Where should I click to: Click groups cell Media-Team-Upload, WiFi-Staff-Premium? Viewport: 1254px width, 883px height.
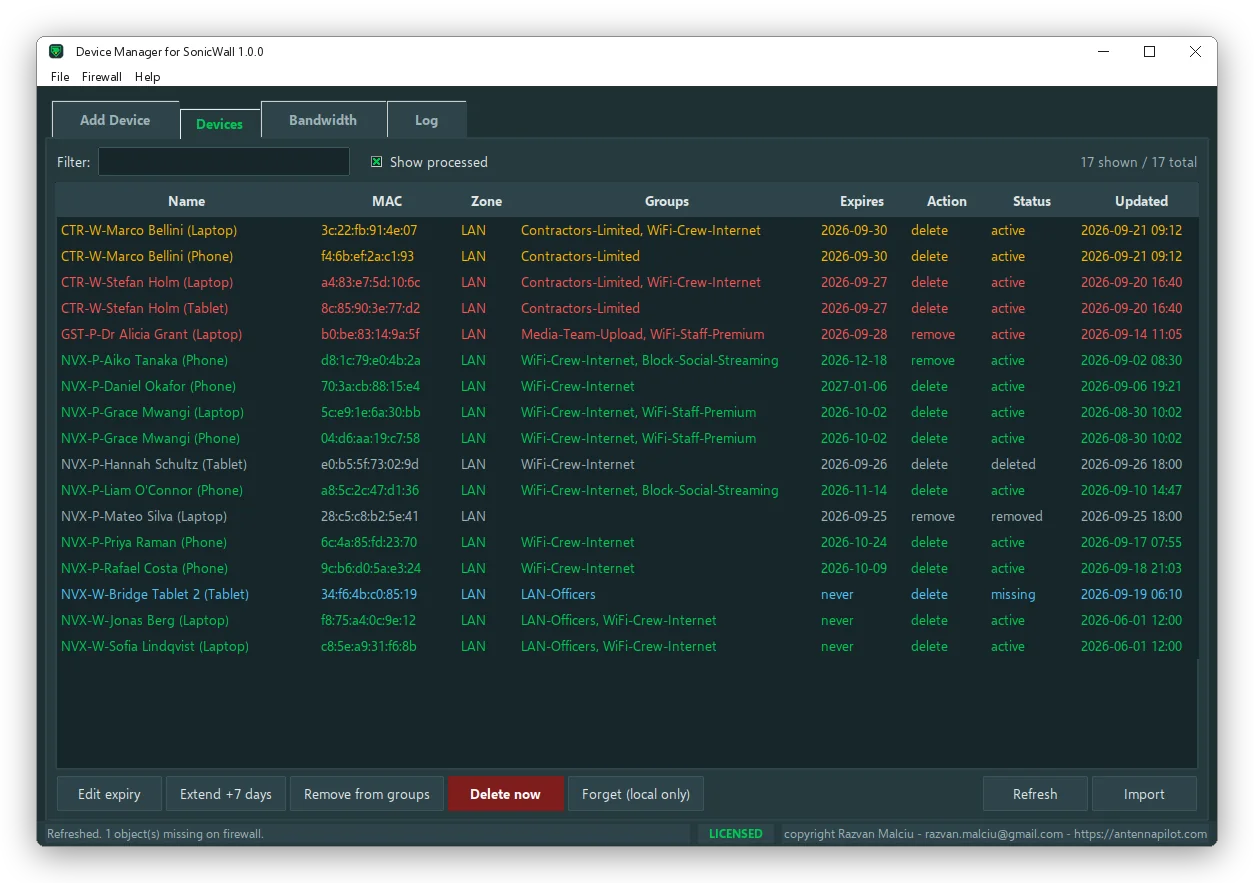[x=643, y=334]
